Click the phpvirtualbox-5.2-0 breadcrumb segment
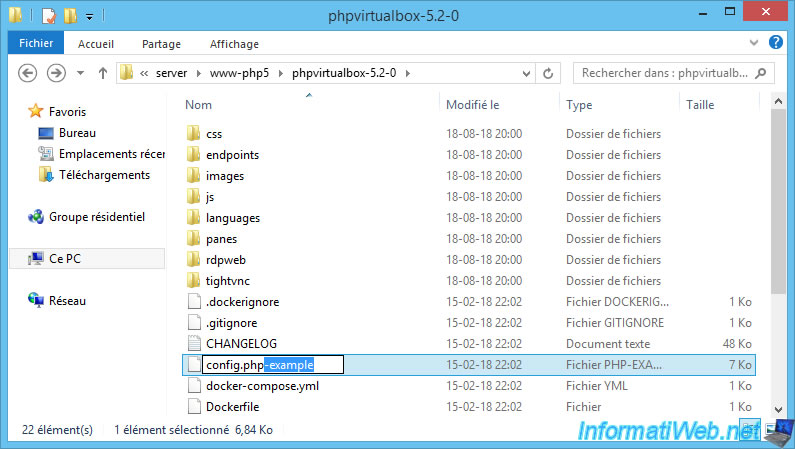Screen dimensions: 795x449 tap(344, 73)
